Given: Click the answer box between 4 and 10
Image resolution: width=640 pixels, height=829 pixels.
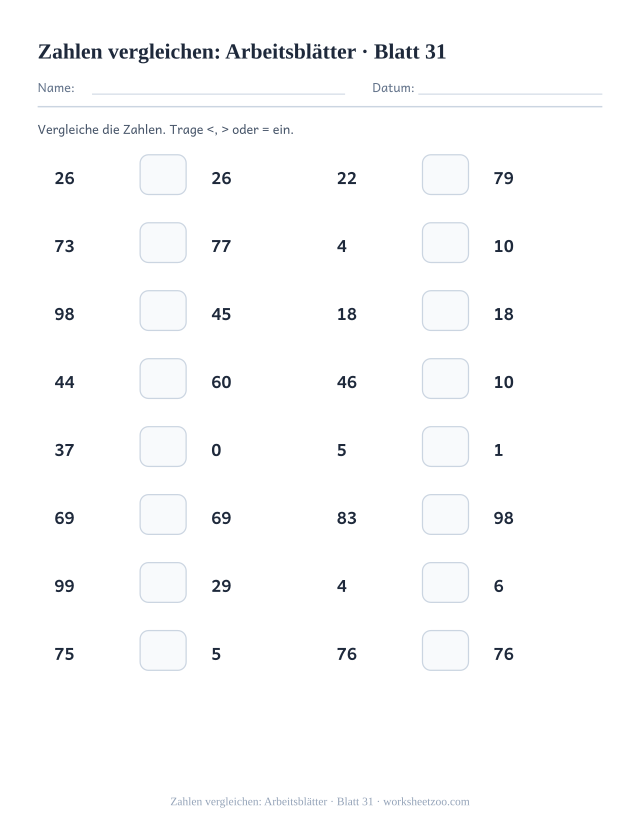Looking at the screenshot, I should pos(445,243).
